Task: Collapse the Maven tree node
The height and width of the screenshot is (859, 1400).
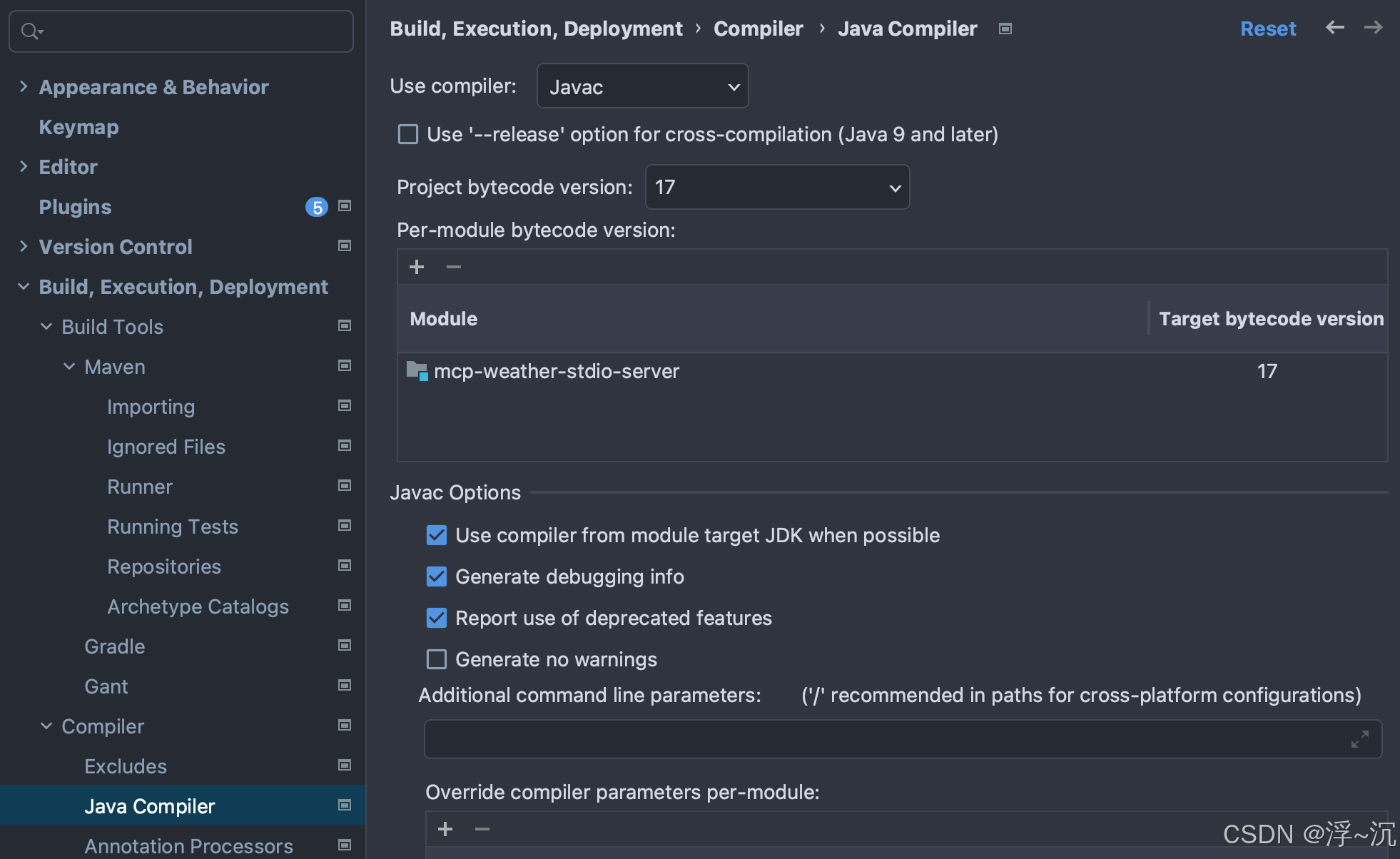Action: click(x=69, y=367)
